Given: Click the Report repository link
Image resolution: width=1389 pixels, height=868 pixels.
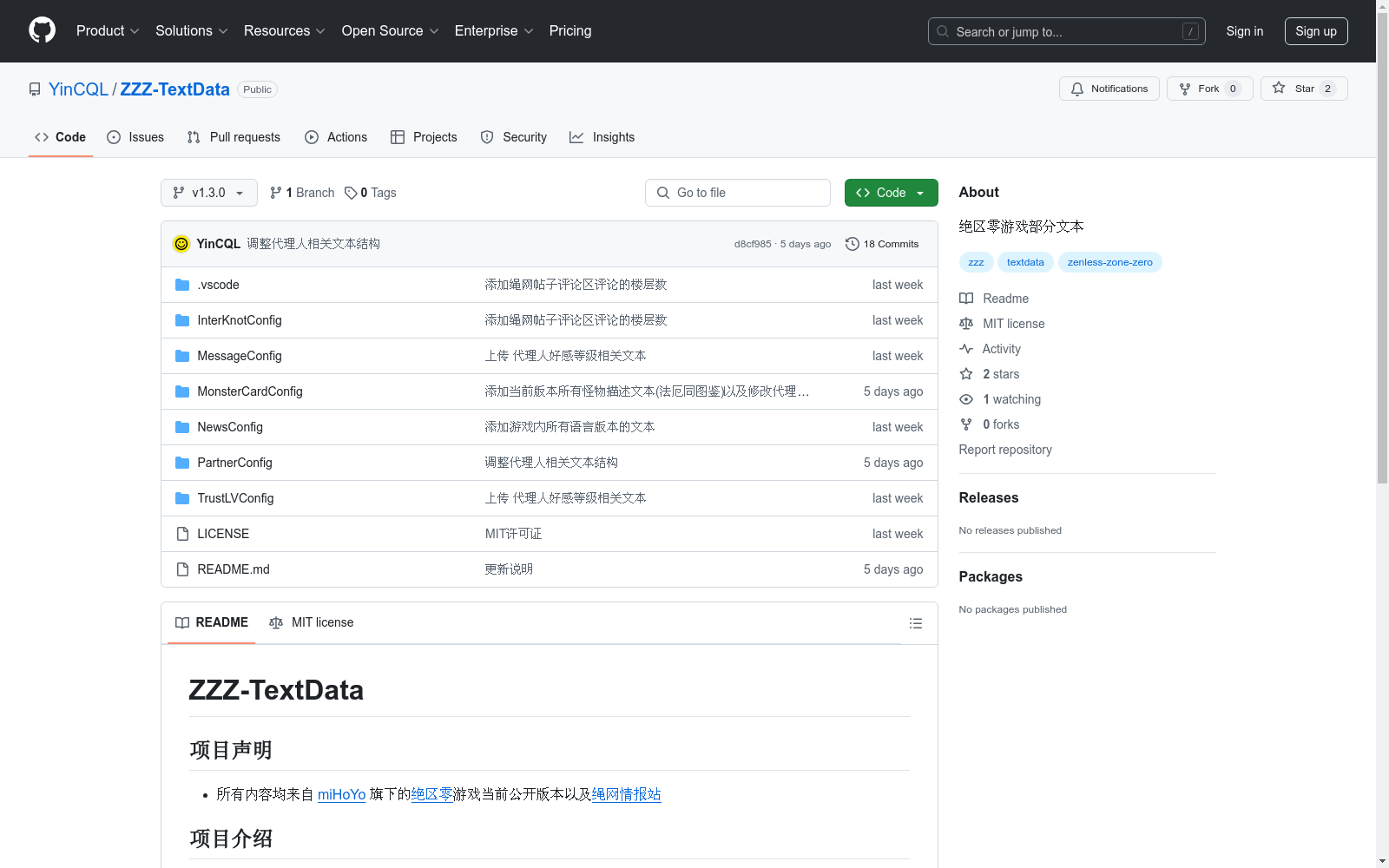Looking at the screenshot, I should click(x=1005, y=450).
